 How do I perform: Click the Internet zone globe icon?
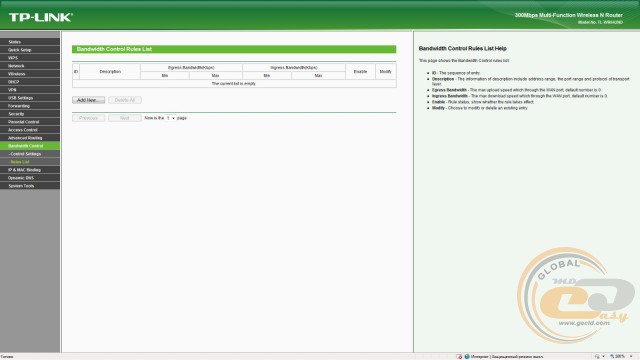click(467, 356)
